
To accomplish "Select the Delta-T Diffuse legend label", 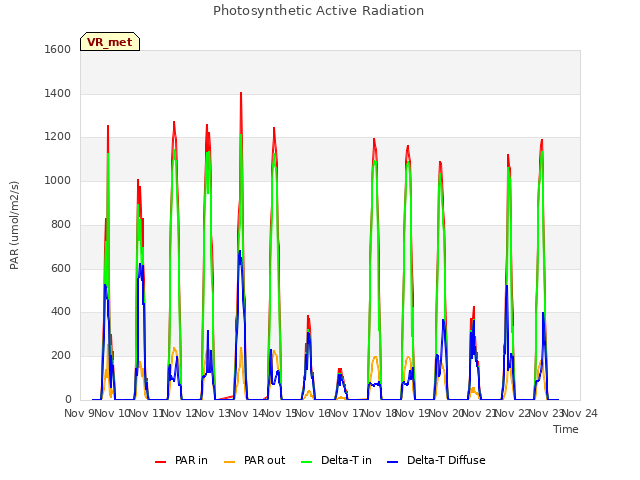I will pos(446,460).
